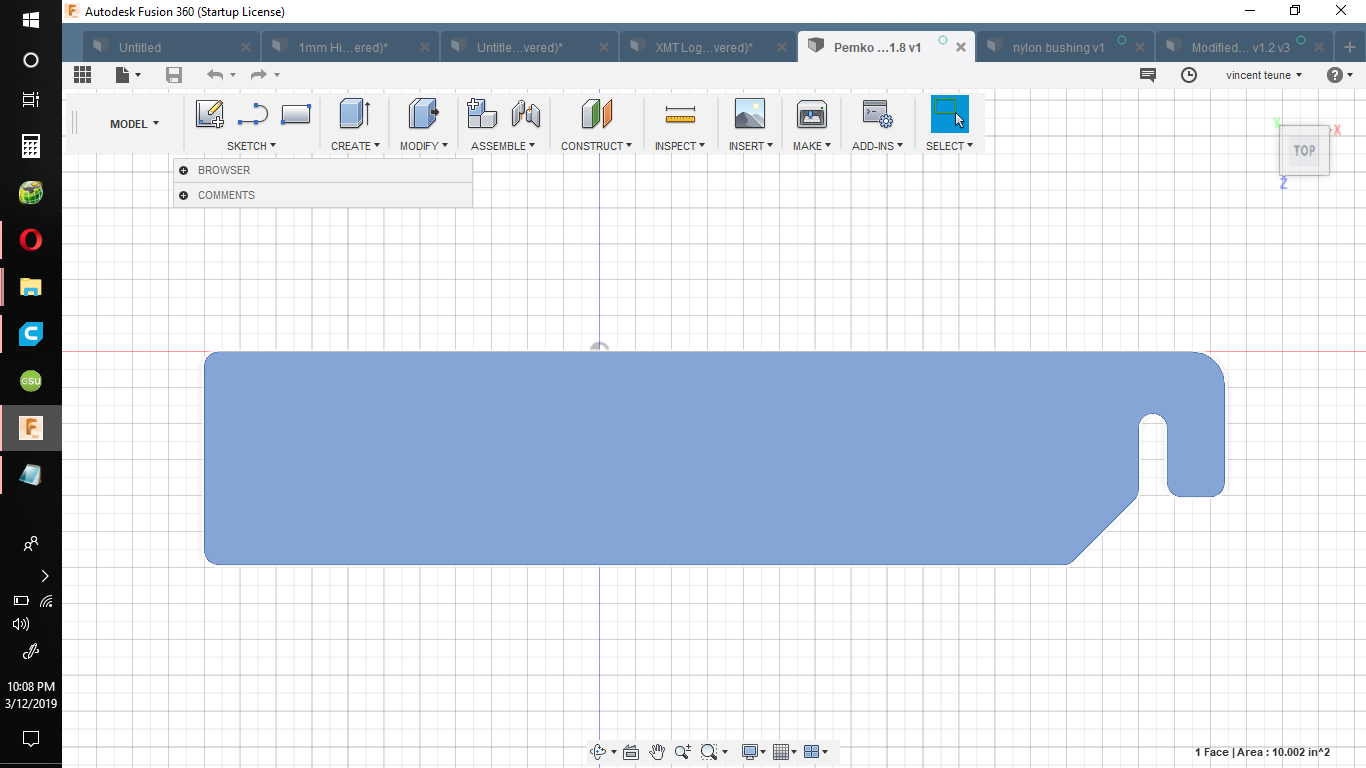Activate the Pan hand tool
The image size is (1366, 768).
[657, 752]
